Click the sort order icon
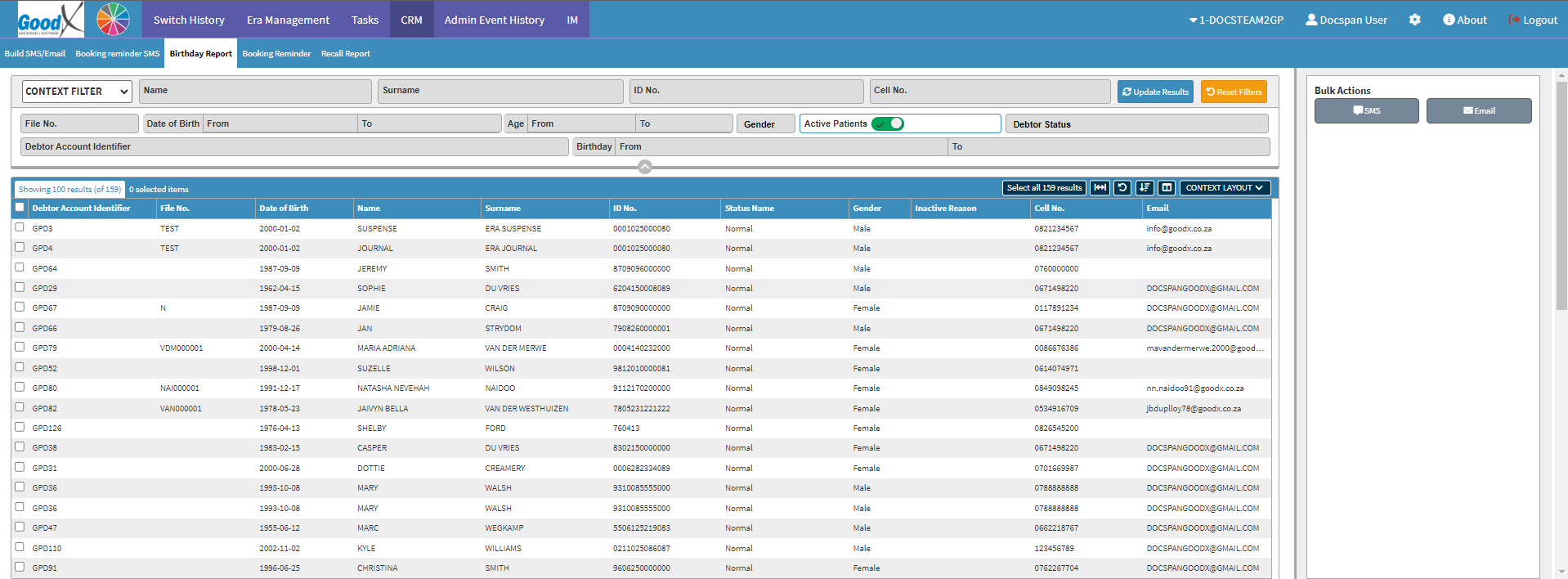This screenshot has width=1568, height=579. (x=1144, y=188)
